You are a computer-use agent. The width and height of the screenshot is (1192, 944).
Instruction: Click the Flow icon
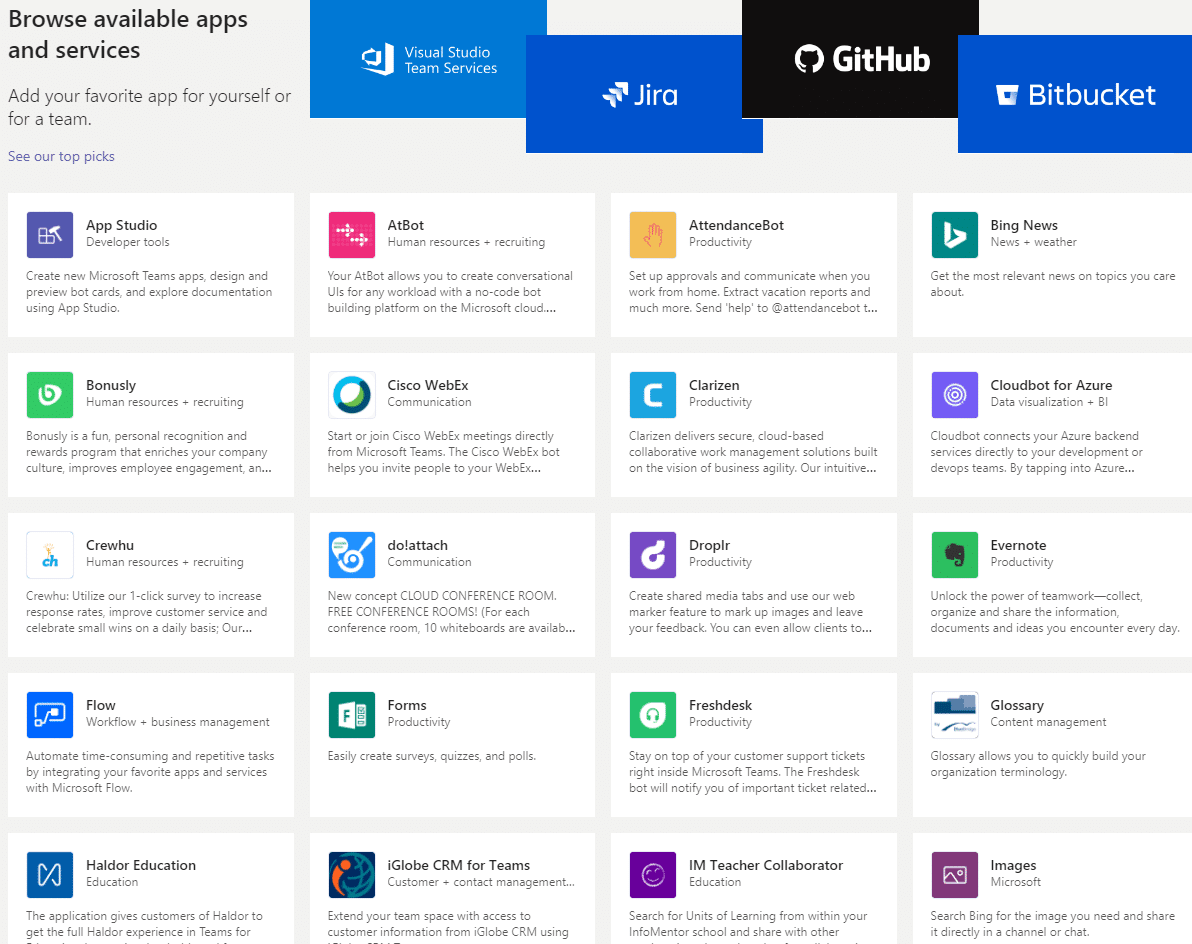tap(49, 714)
